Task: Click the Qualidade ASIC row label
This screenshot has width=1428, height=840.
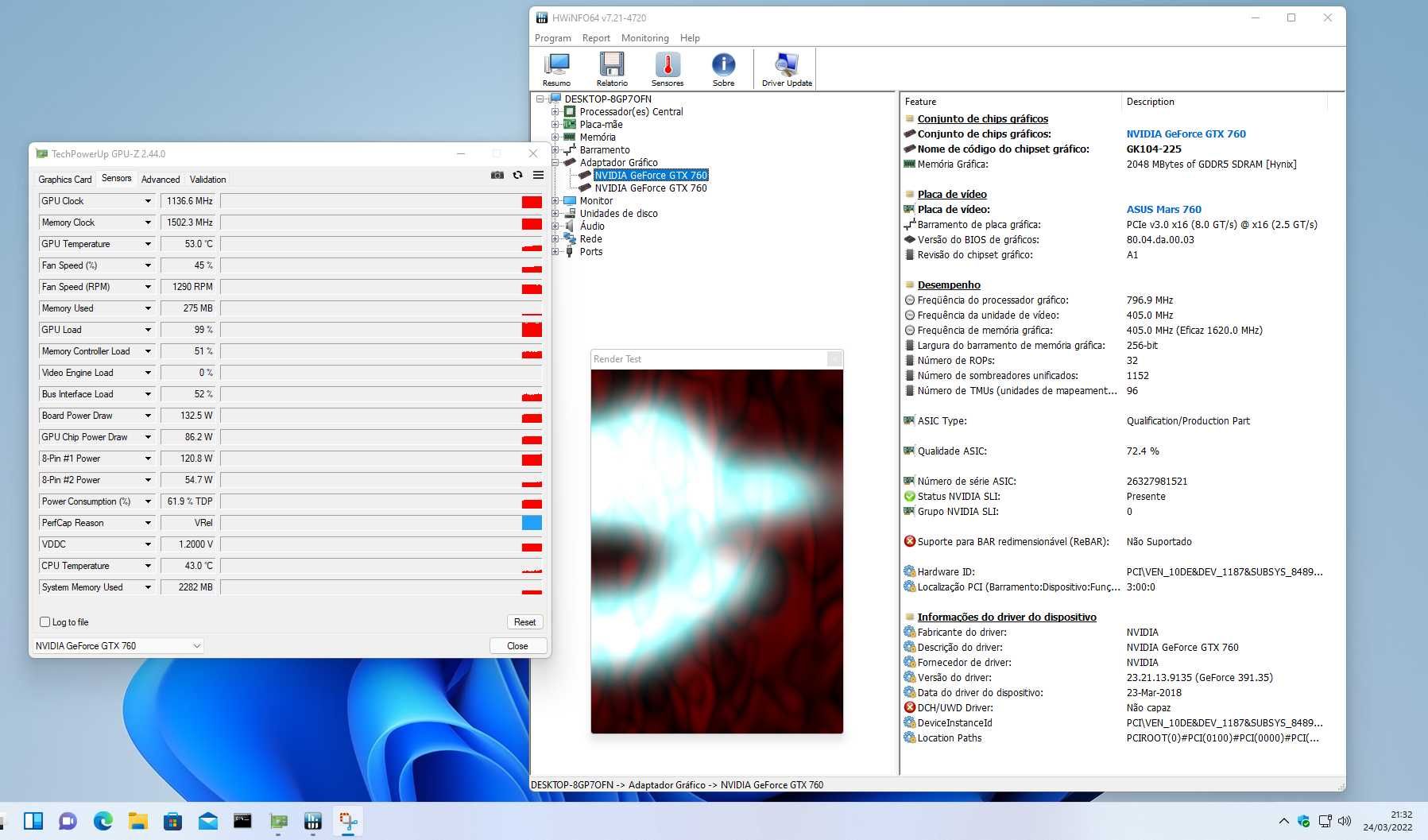Action: 952,451
